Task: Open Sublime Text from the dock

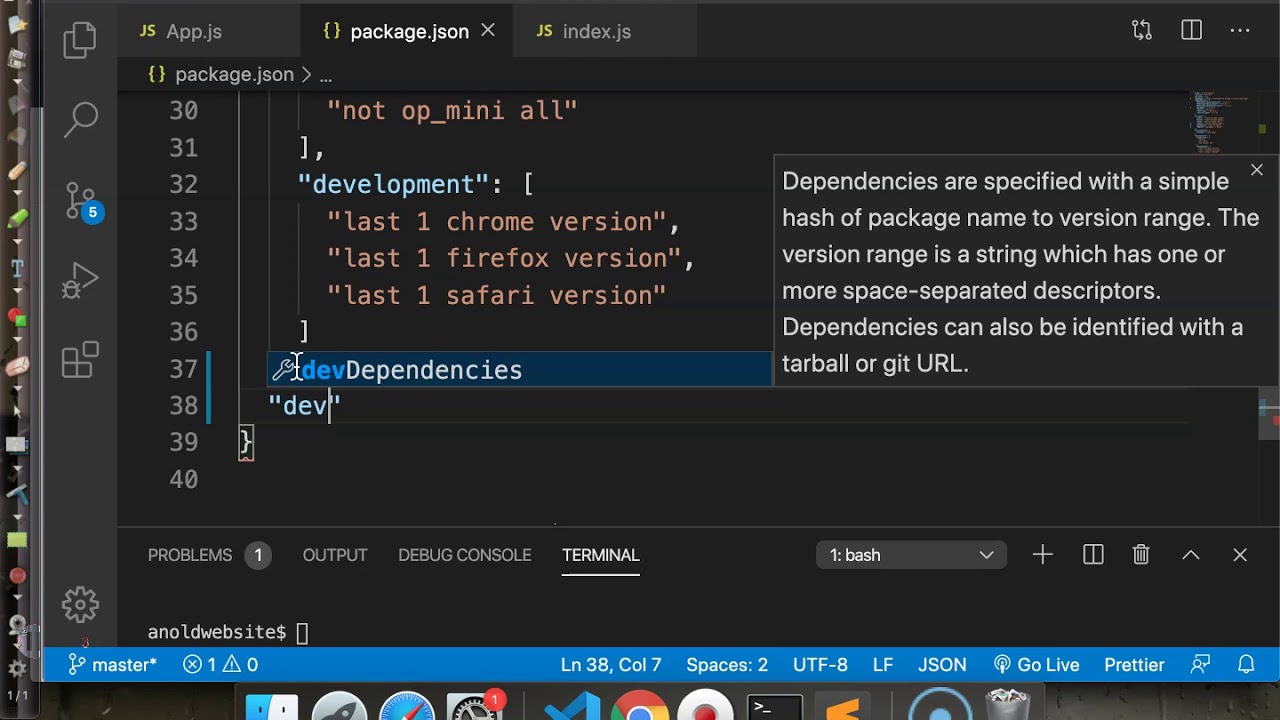Action: 842,706
